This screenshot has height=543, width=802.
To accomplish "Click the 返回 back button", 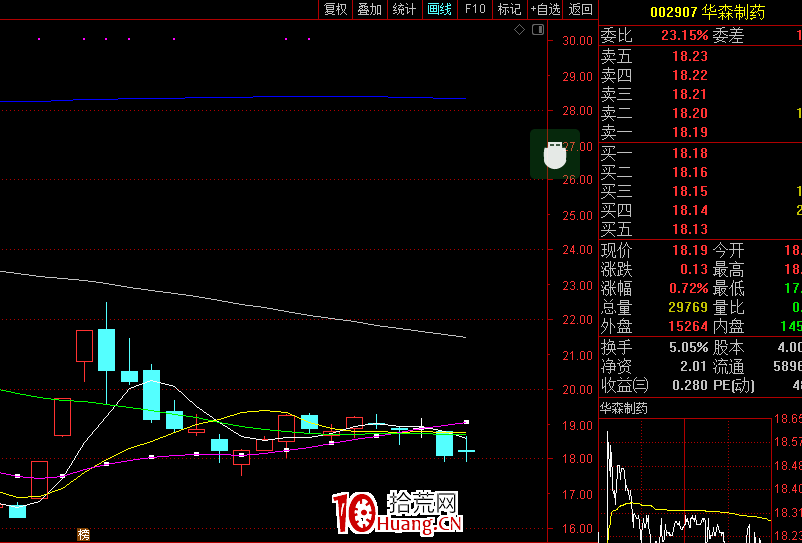I will [581, 9].
